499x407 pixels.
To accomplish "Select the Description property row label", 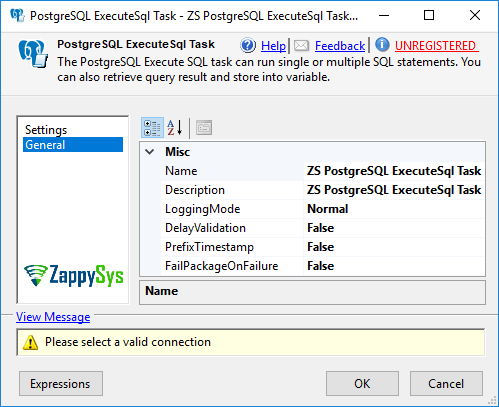I will pyautogui.click(x=195, y=190).
